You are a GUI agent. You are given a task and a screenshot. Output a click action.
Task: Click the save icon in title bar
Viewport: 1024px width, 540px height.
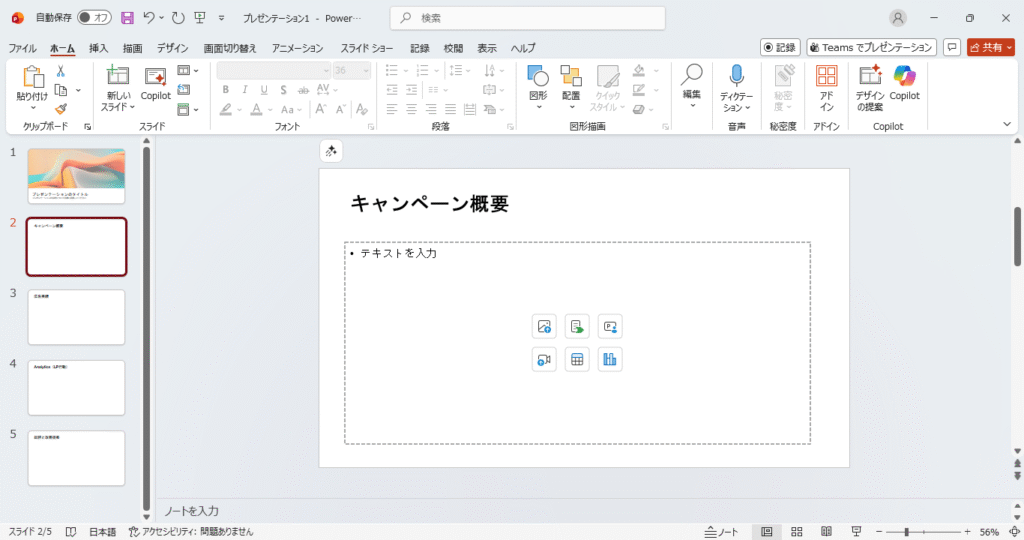tap(127, 18)
